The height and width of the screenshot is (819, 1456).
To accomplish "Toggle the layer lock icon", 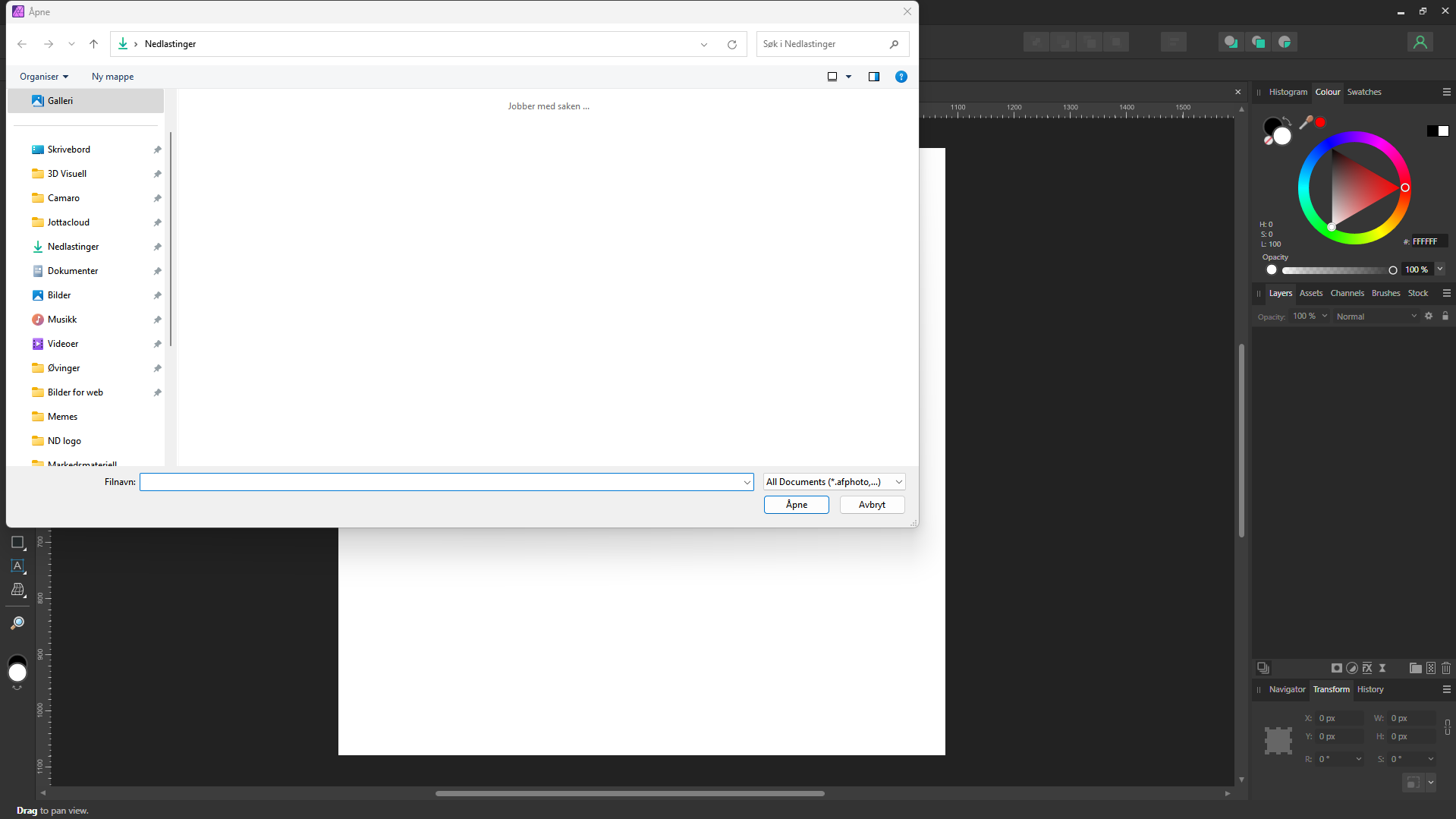I will pos(1445,317).
